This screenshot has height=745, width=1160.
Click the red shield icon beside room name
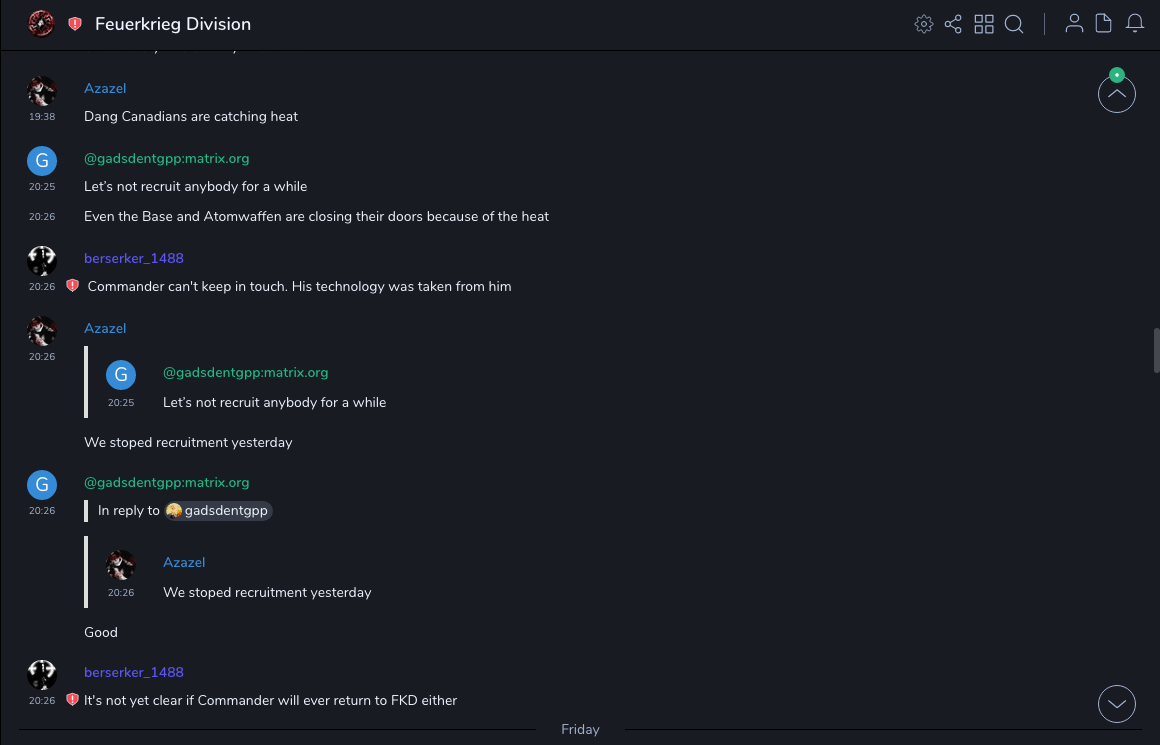[75, 24]
